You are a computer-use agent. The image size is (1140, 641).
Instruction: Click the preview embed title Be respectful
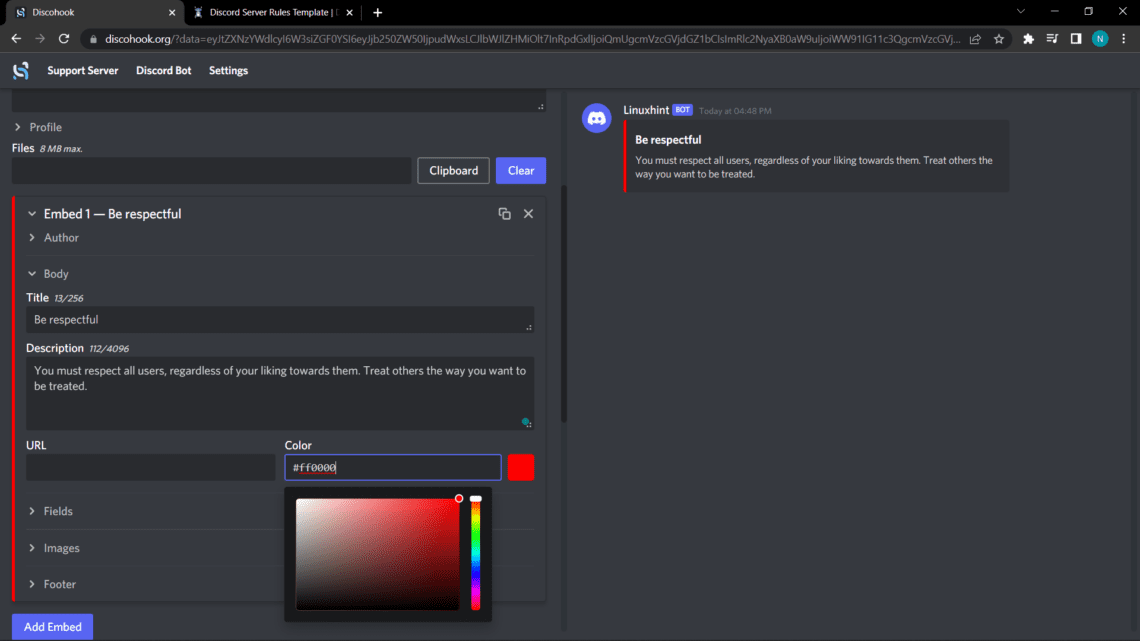click(668, 140)
